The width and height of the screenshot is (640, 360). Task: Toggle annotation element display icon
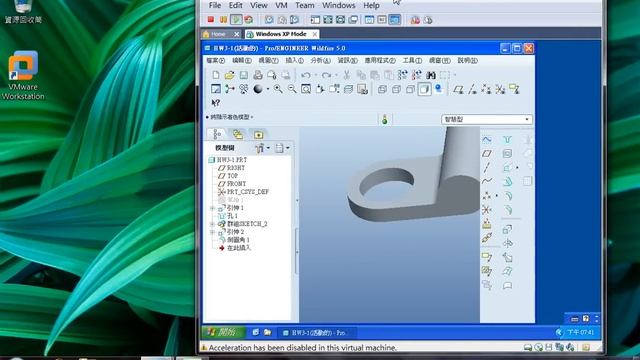(514, 89)
